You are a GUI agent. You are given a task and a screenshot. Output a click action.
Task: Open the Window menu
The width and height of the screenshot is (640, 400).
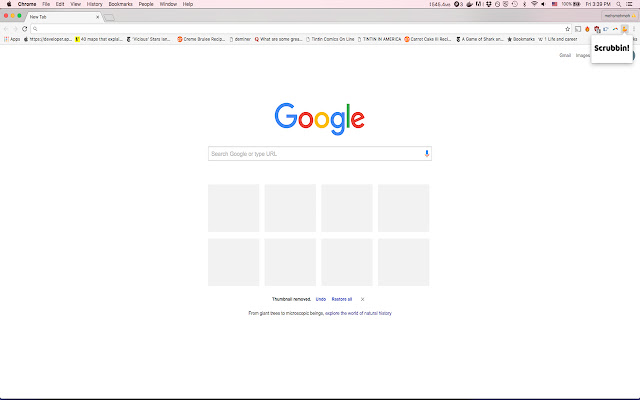pyautogui.click(x=168, y=4)
